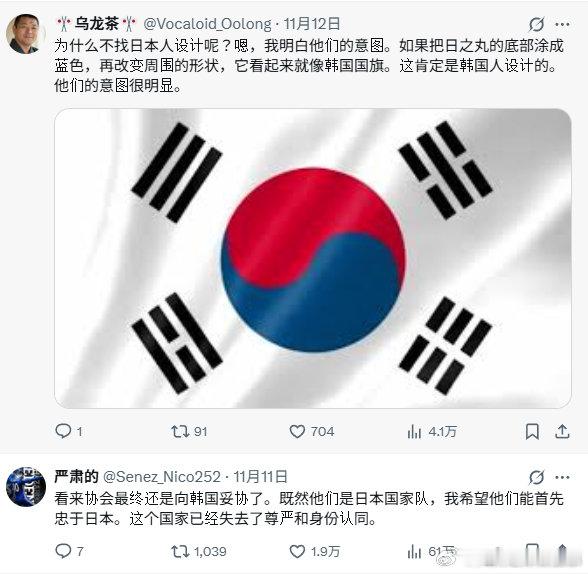The height and width of the screenshot is (574, 588).
Task: Open the more options menu on the 严肃的 post
Action: [562, 477]
